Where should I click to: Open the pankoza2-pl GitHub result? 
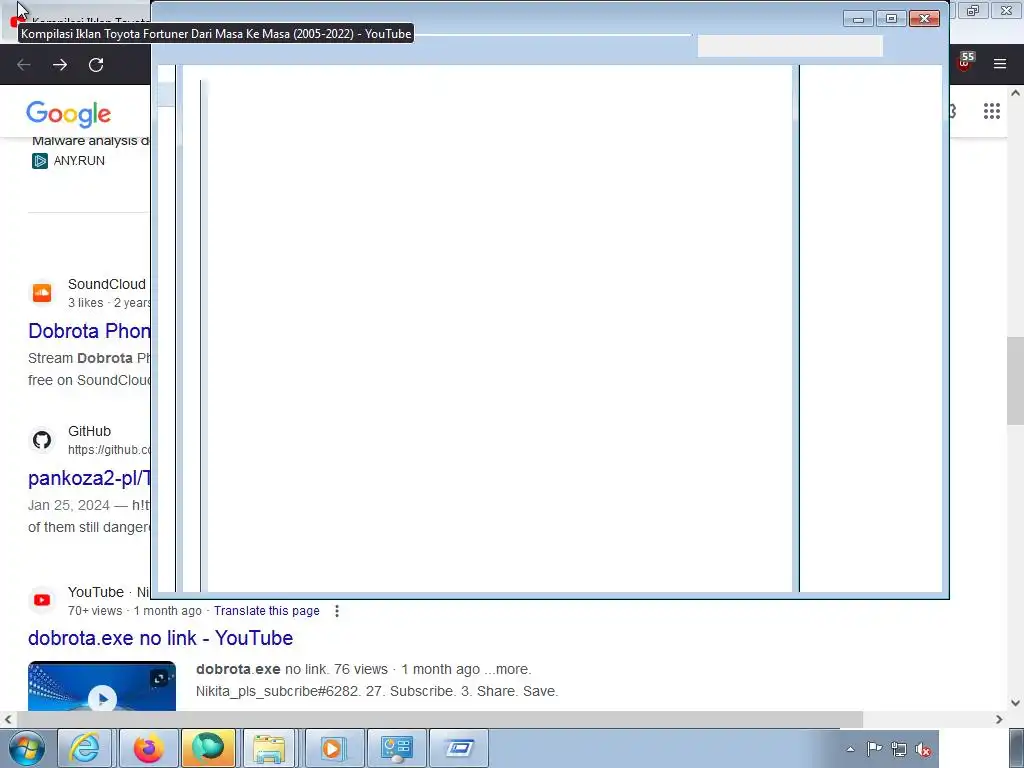[89, 478]
